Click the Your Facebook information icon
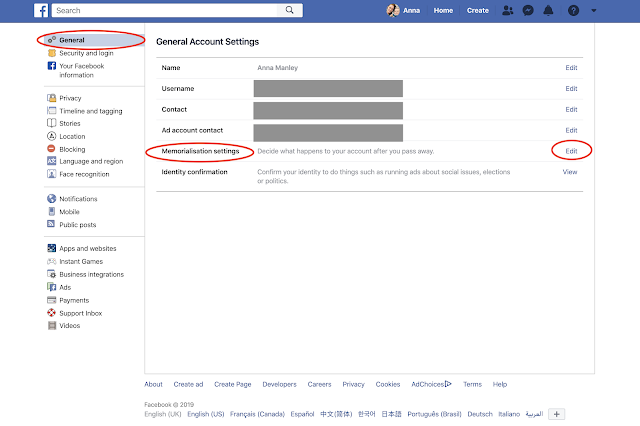640x426 pixels. coord(51,66)
